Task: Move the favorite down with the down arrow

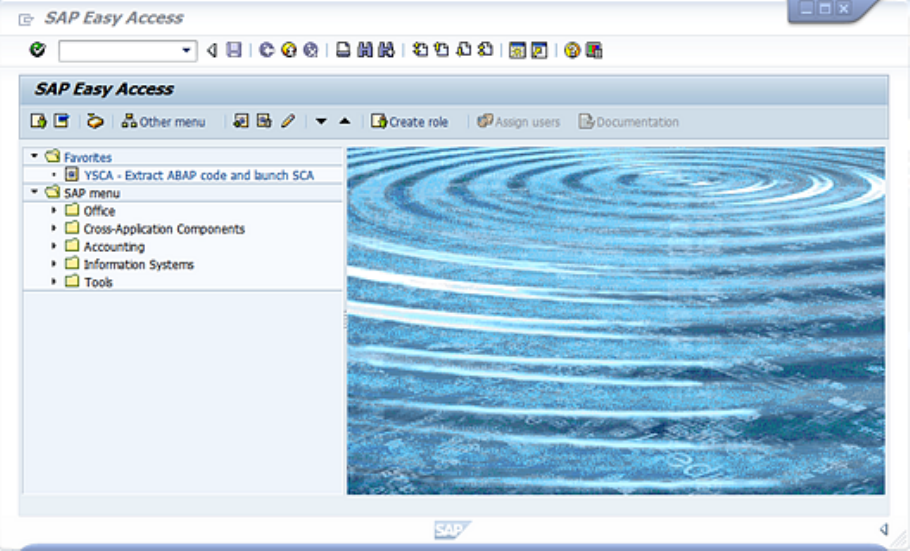Action: point(321,121)
